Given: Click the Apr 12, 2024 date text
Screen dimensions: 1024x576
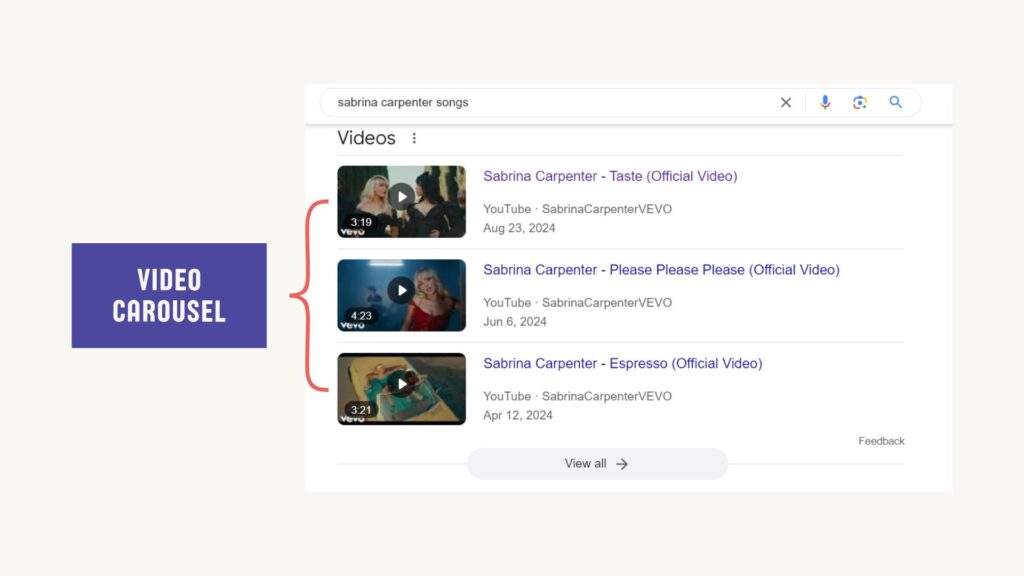Looking at the screenshot, I should 518,415.
